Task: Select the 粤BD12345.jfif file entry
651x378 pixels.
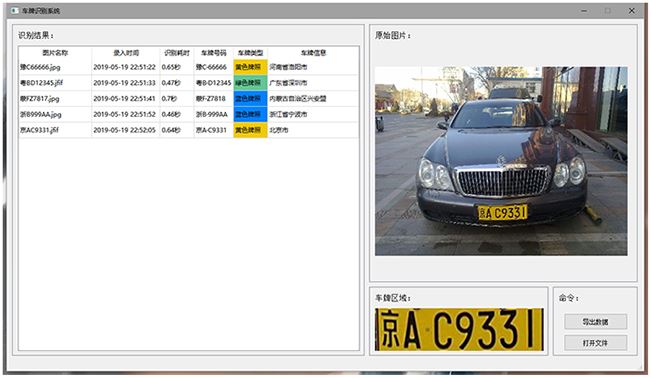Action: [42, 83]
